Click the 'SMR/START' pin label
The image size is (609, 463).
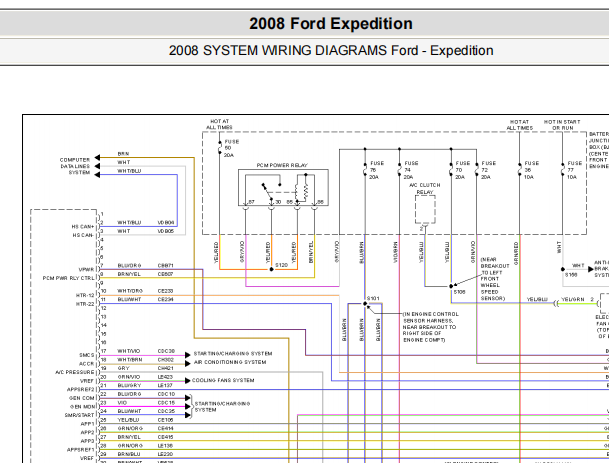(x=79, y=415)
